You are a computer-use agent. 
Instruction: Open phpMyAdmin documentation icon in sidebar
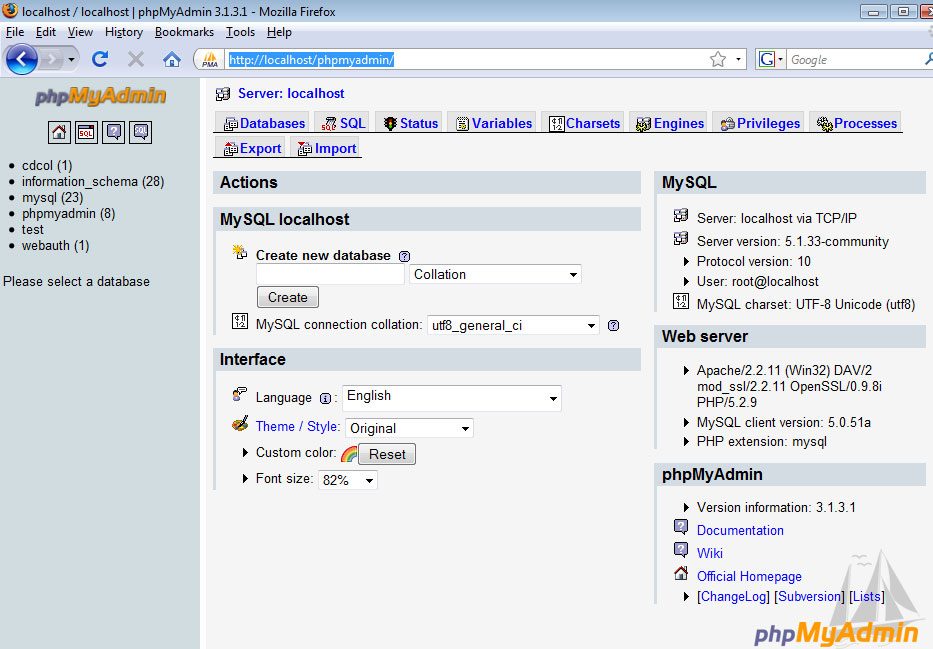coord(113,132)
